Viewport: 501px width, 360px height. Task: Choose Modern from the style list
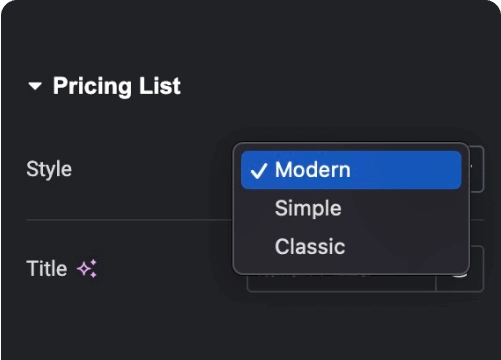pyautogui.click(x=351, y=170)
